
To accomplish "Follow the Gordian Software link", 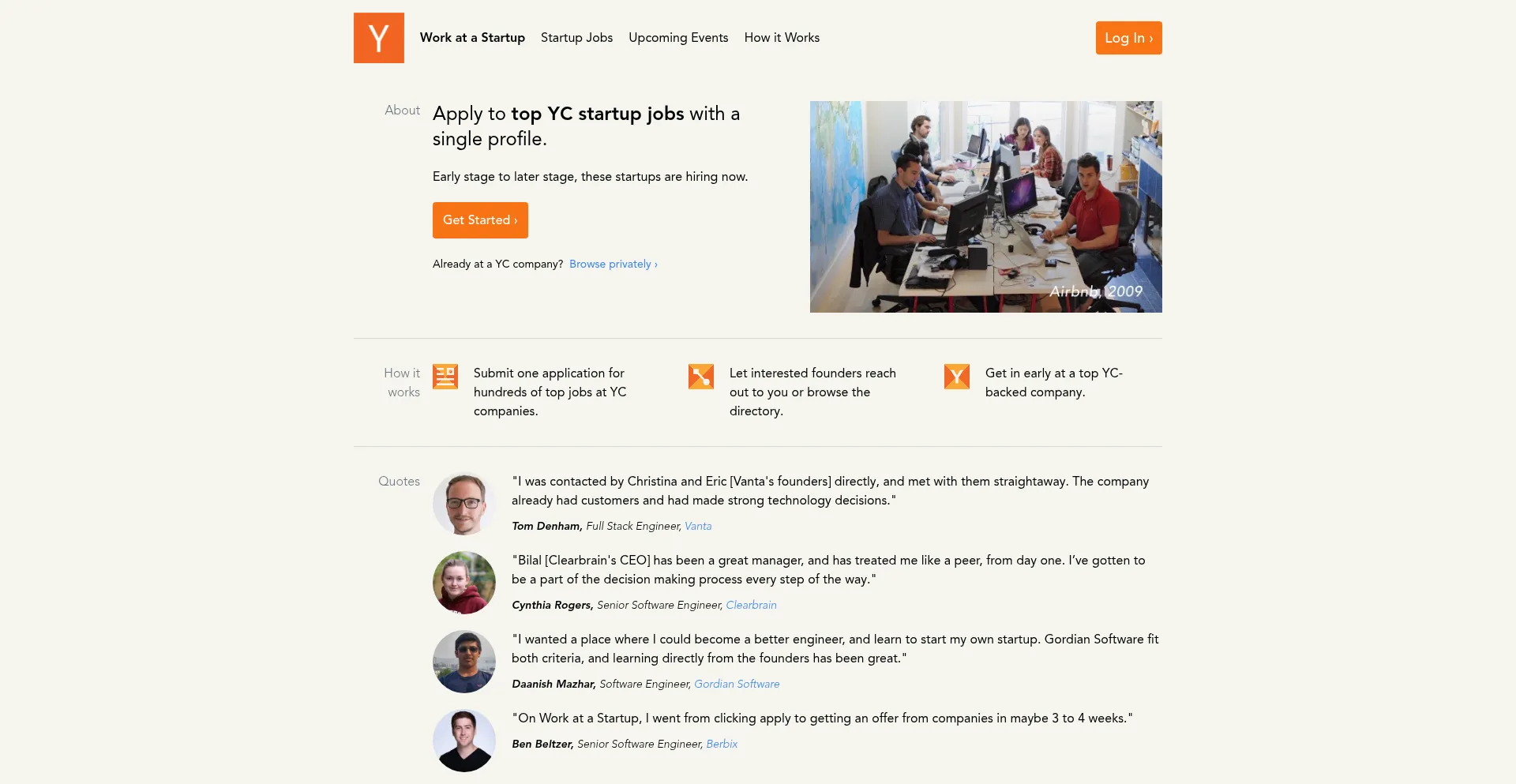I will point(737,684).
